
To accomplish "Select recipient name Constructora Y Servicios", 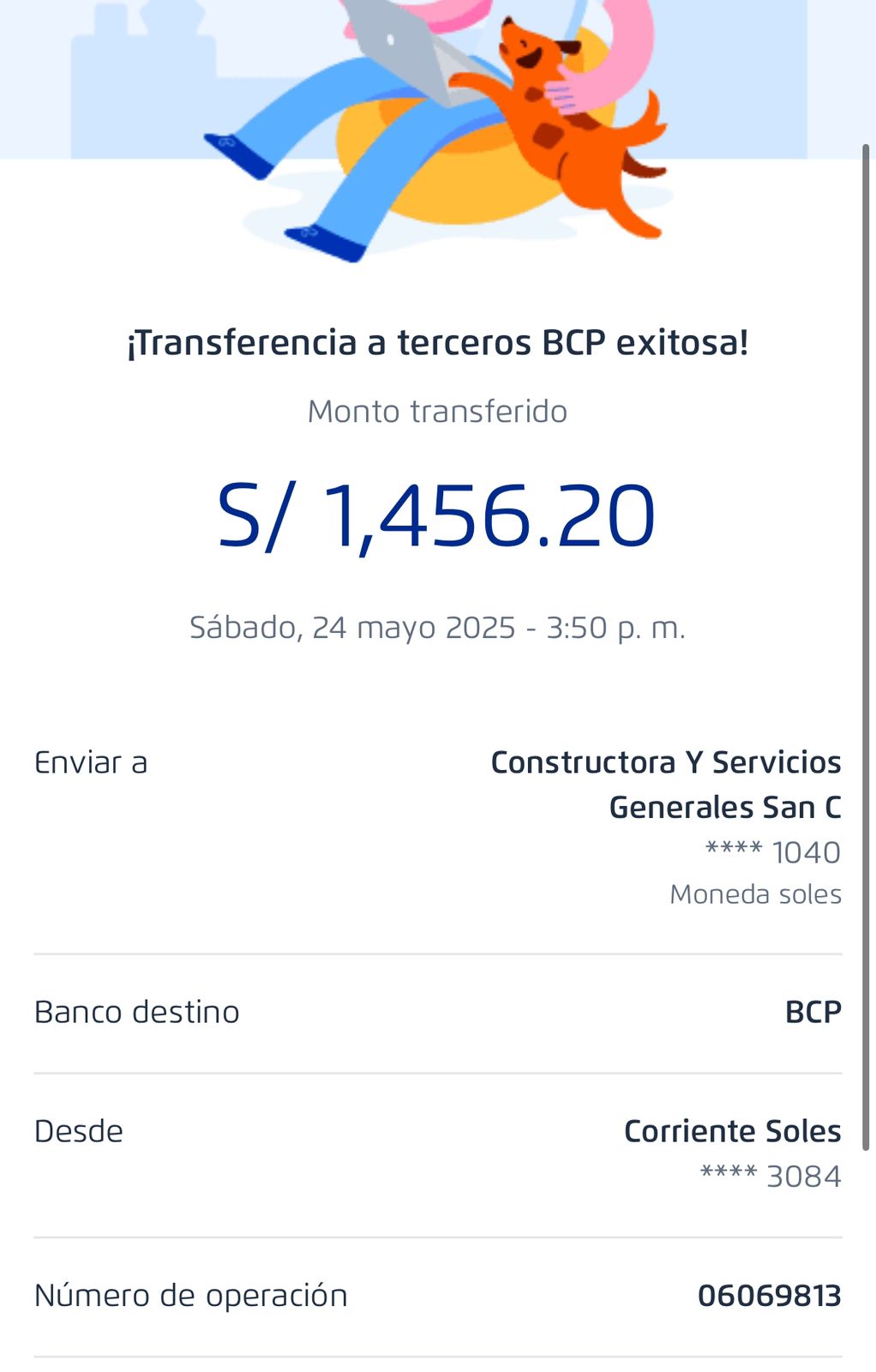I will pyautogui.click(x=665, y=762).
